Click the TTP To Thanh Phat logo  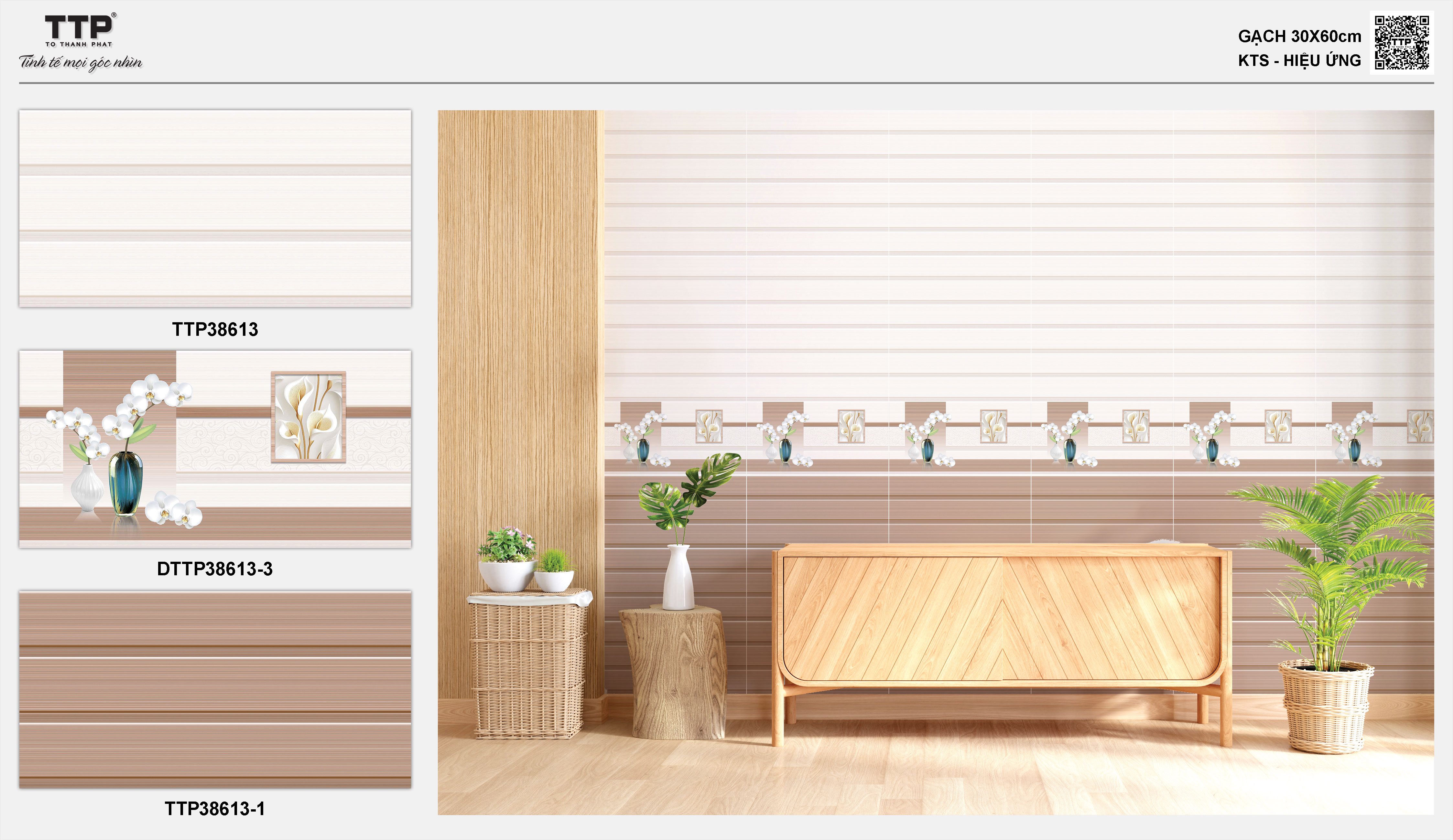pos(81,30)
